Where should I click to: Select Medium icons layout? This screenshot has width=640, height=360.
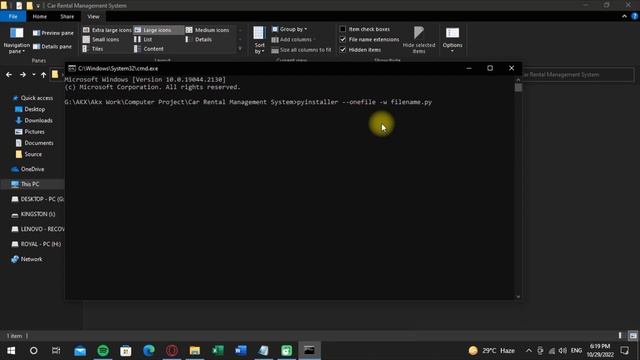point(208,30)
